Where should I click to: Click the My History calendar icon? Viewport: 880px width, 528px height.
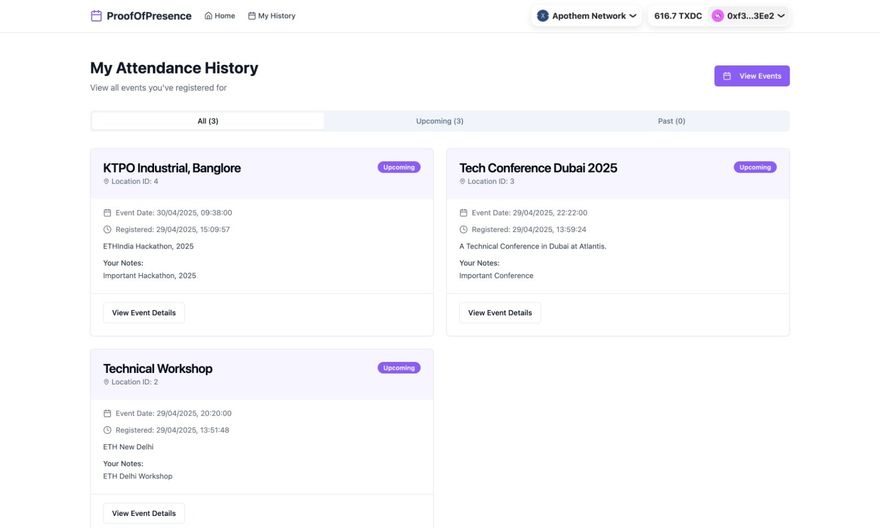[252, 16]
